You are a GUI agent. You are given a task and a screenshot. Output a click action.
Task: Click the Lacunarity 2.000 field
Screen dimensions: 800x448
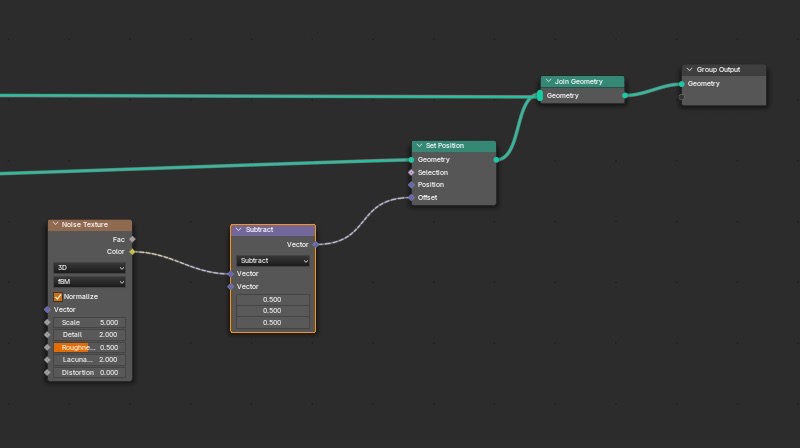point(89,360)
